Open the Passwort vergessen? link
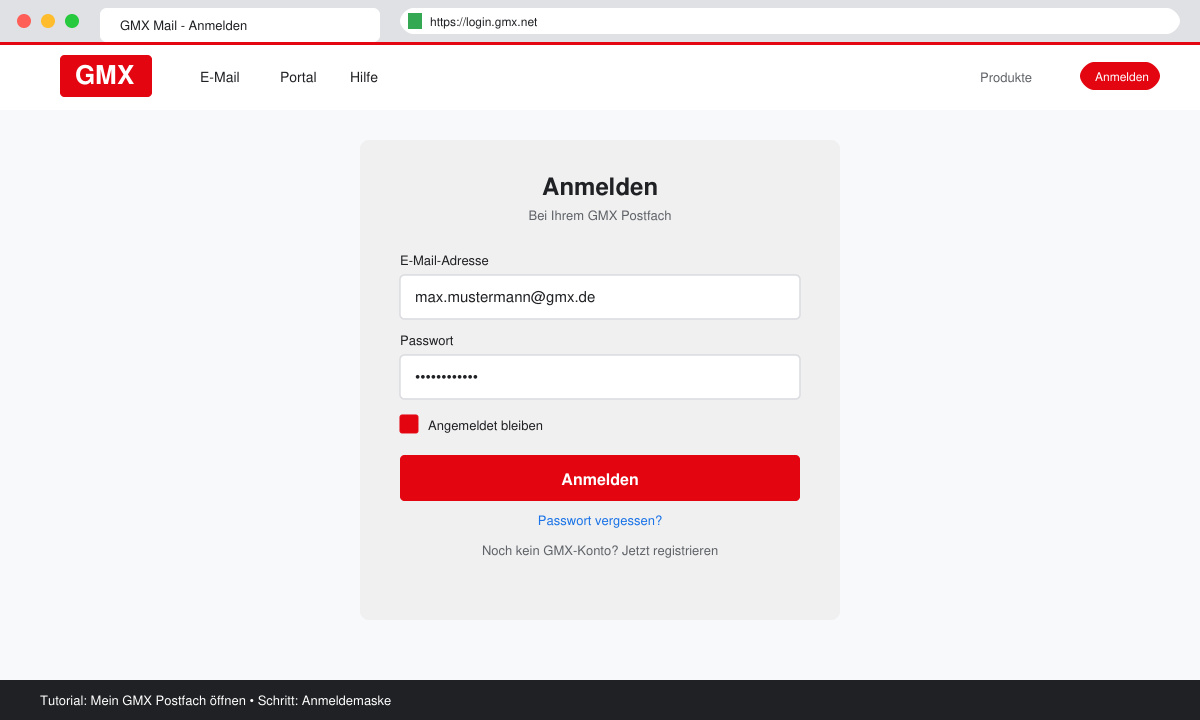Screen dimensions: 1200x720 point(600,520)
